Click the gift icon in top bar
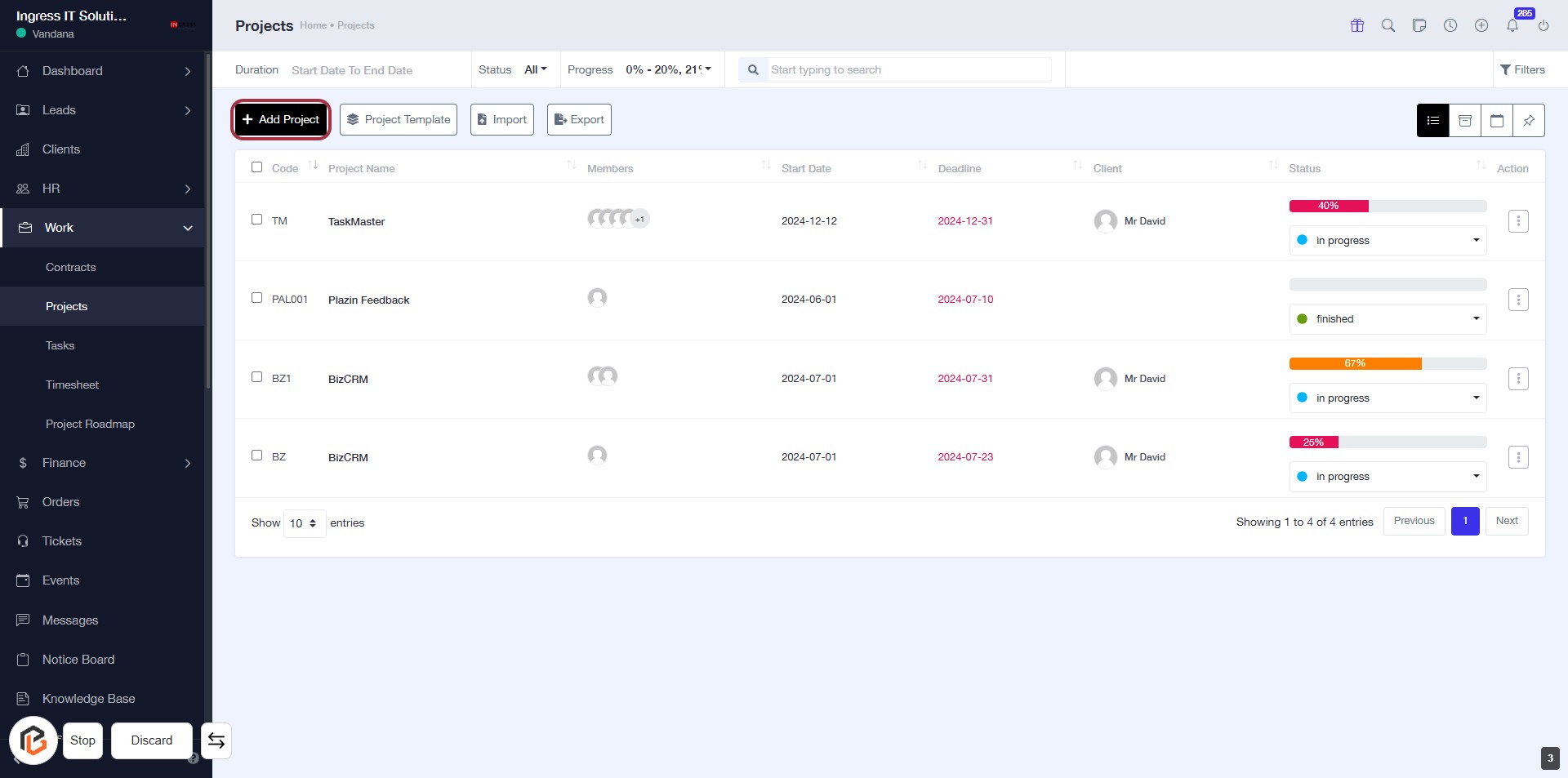The width and height of the screenshot is (1568, 778). pyautogui.click(x=1357, y=25)
